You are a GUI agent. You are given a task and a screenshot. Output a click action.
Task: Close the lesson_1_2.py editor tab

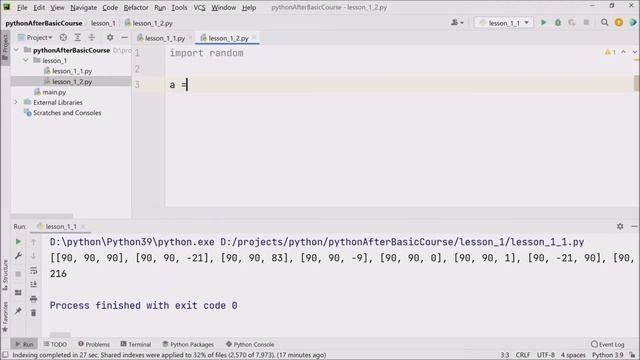point(254,38)
